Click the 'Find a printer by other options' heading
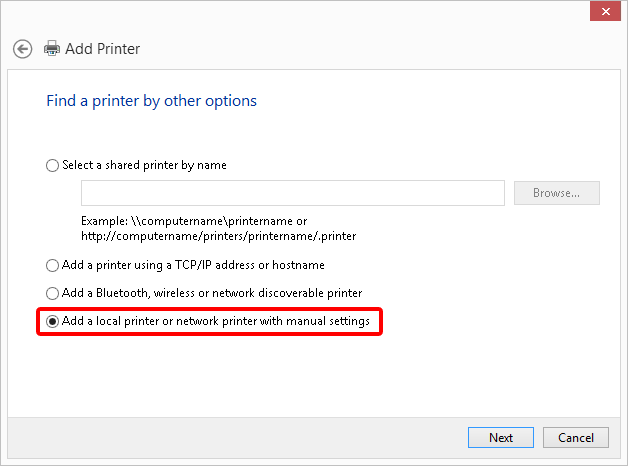This screenshot has height=466, width=628. point(151,101)
